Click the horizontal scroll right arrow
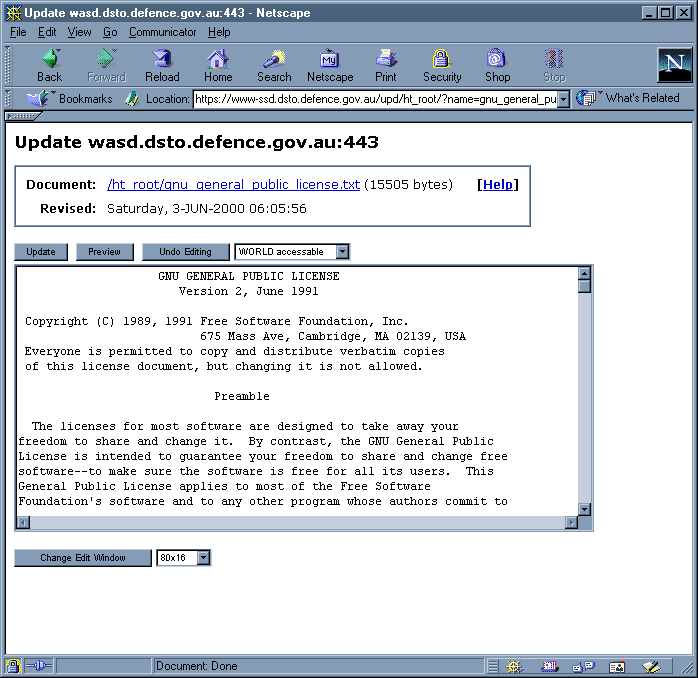698x678 pixels. pos(571,522)
